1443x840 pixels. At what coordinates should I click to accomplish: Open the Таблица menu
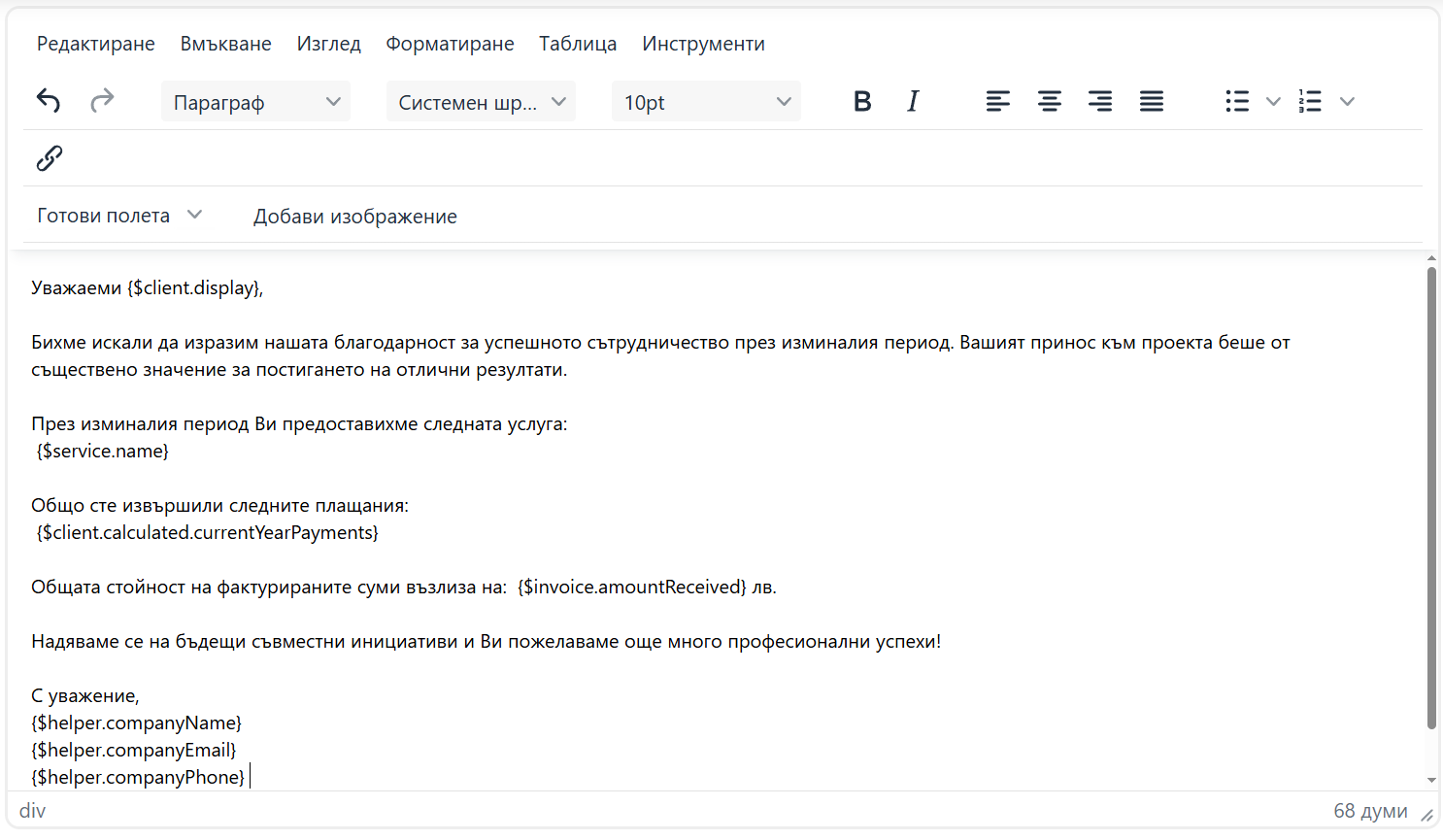tap(578, 44)
